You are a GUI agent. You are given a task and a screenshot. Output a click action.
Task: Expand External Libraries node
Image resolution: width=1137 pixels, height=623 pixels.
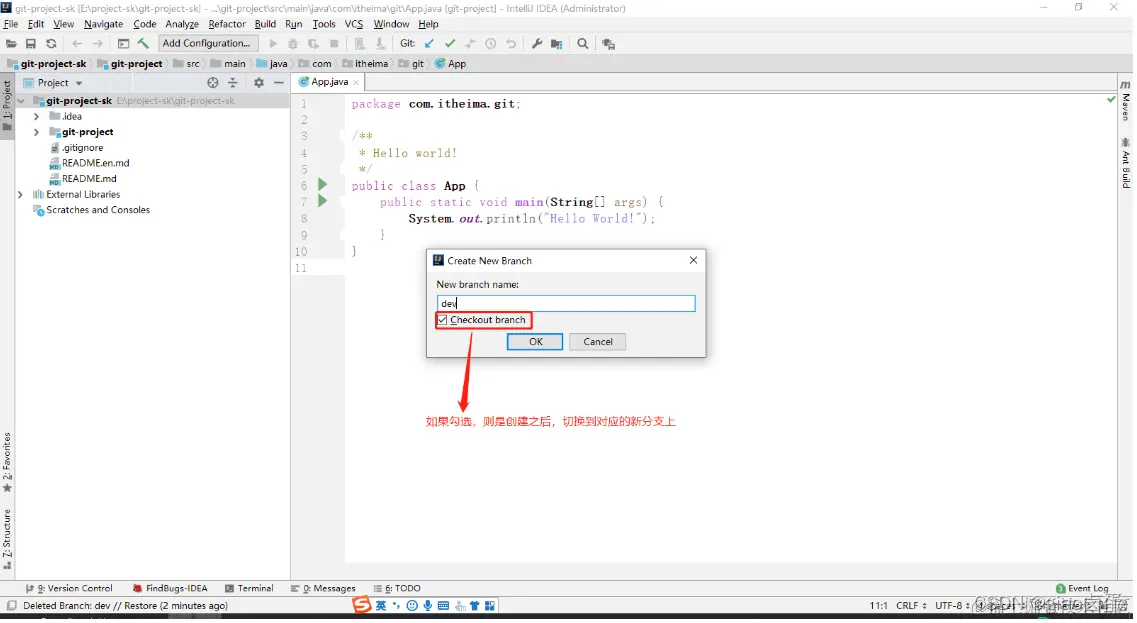(20, 194)
